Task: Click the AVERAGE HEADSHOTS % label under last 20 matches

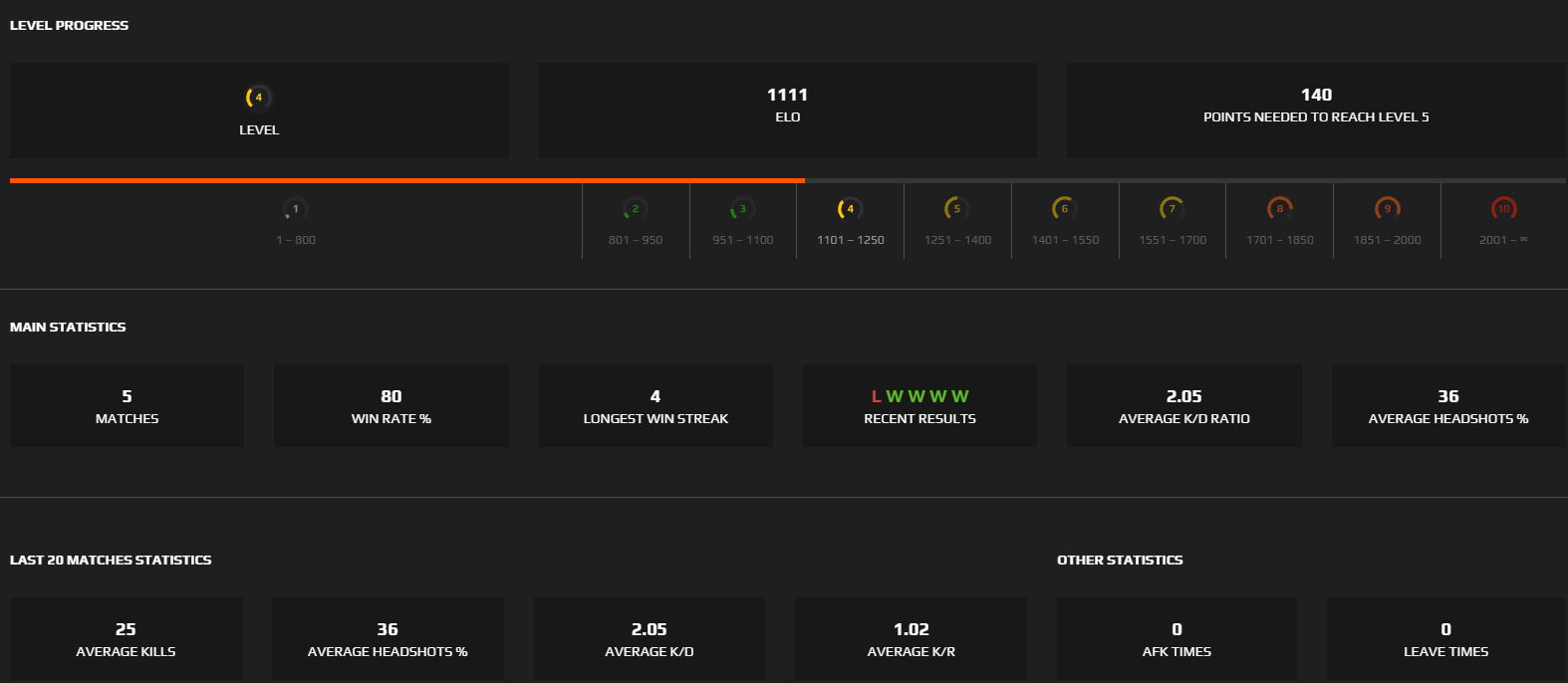Action: pos(388,652)
